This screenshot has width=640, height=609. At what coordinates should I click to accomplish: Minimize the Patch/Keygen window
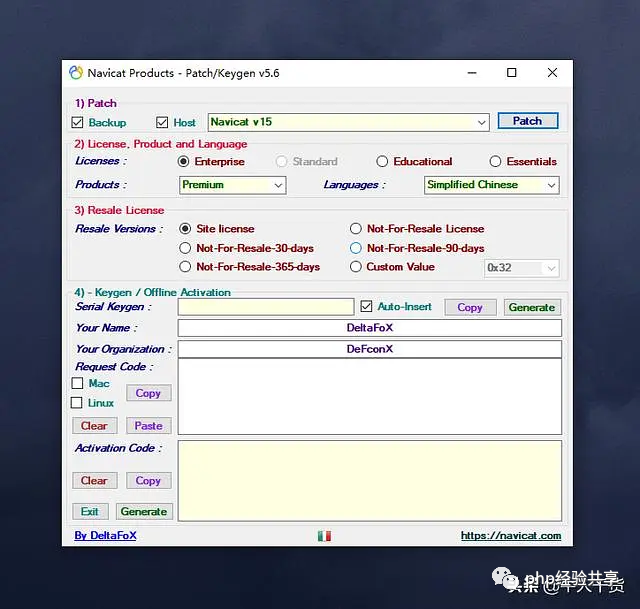pos(472,73)
